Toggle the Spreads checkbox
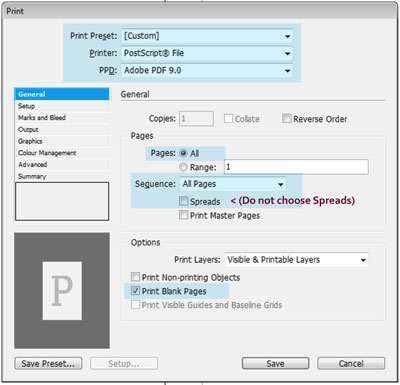The height and width of the screenshot is (385, 400). coord(183,201)
